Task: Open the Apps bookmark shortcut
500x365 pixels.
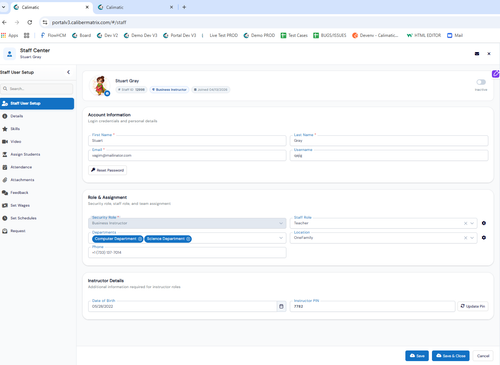Action: coord(10,35)
